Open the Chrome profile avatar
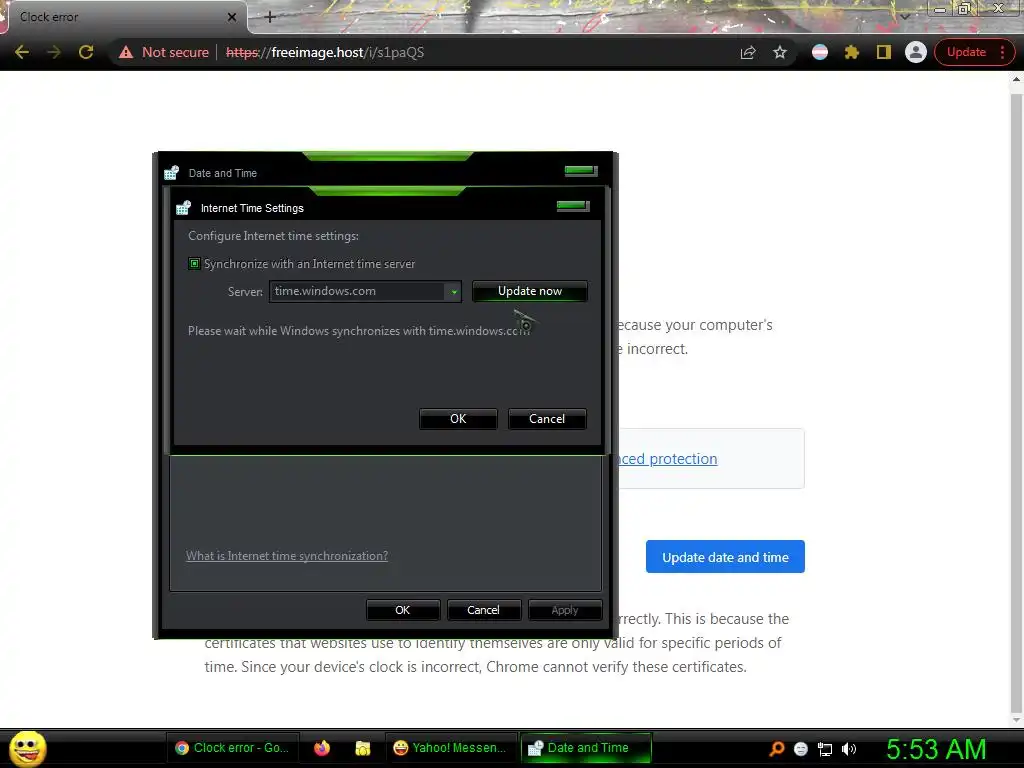 916,52
